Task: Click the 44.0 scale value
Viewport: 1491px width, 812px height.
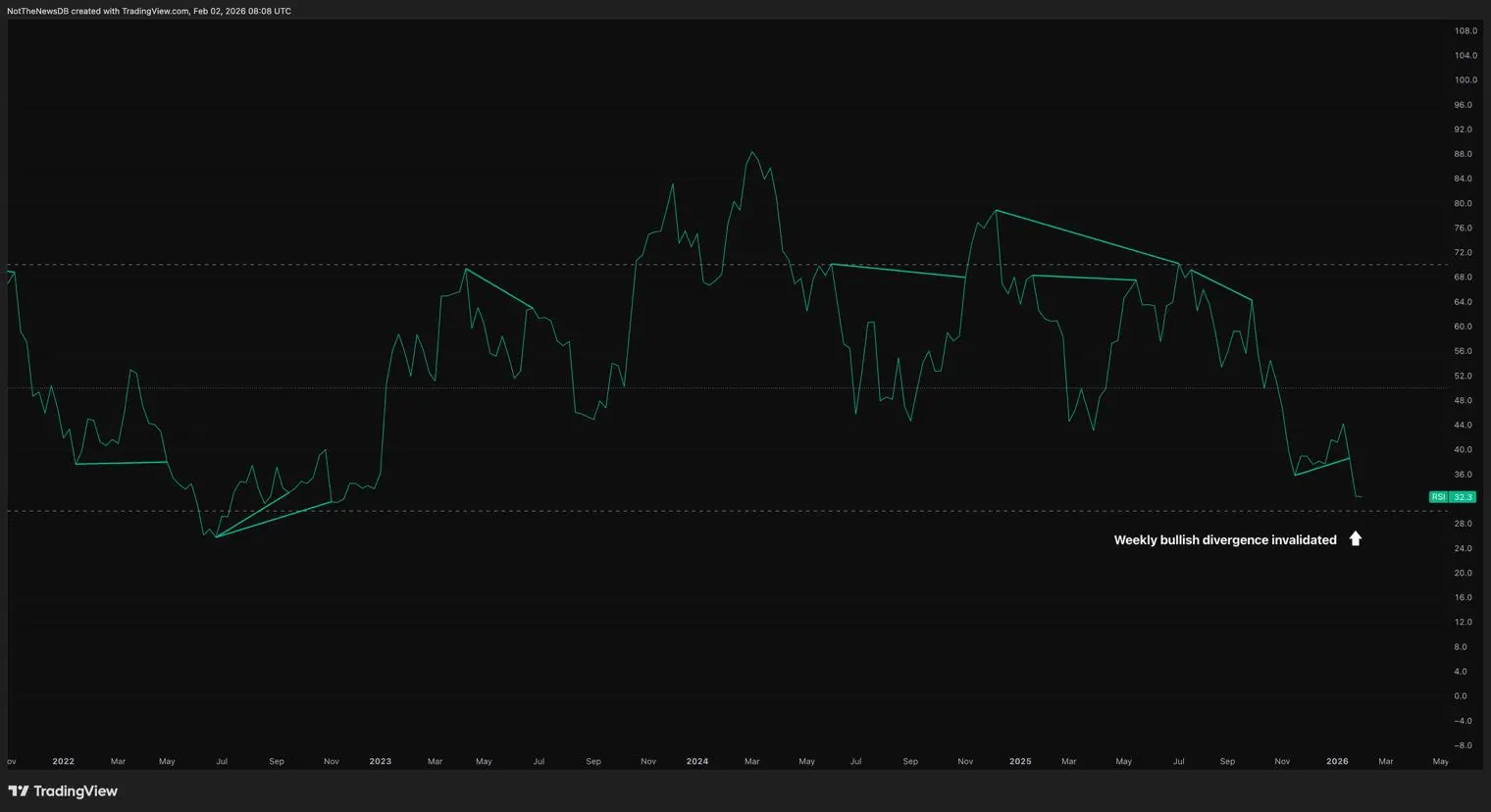Action: [1463, 426]
